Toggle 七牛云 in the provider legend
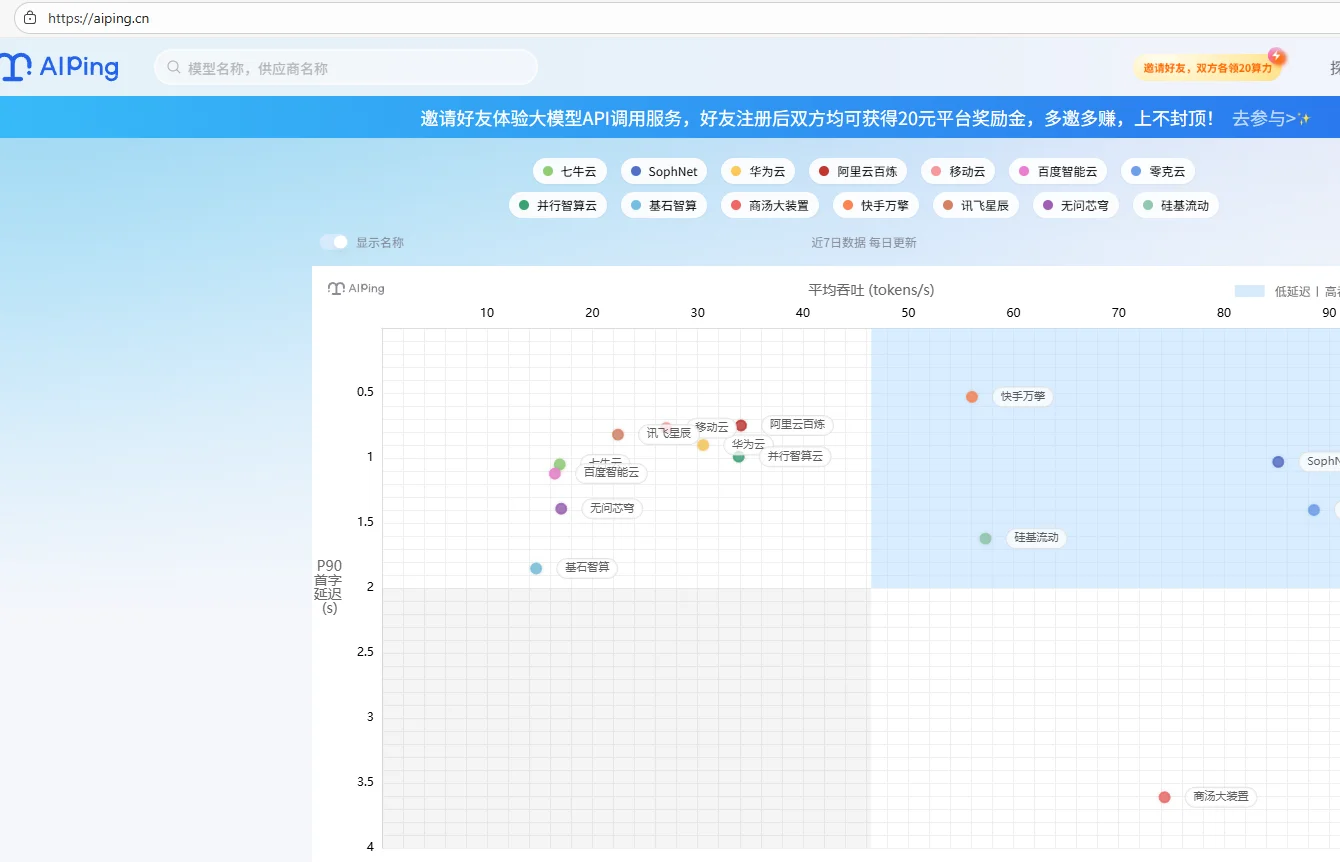 coord(569,171)
